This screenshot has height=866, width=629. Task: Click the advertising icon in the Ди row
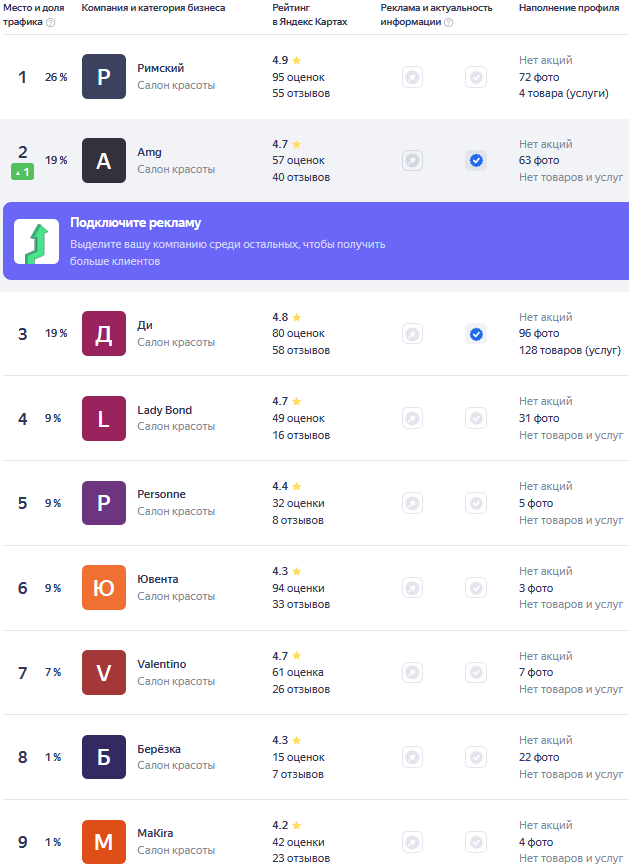point(412,334)
